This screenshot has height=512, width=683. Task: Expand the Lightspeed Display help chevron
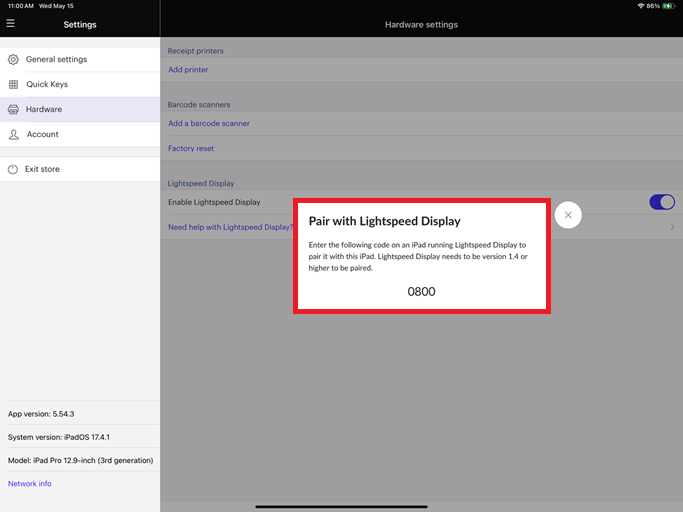[673, 227]
